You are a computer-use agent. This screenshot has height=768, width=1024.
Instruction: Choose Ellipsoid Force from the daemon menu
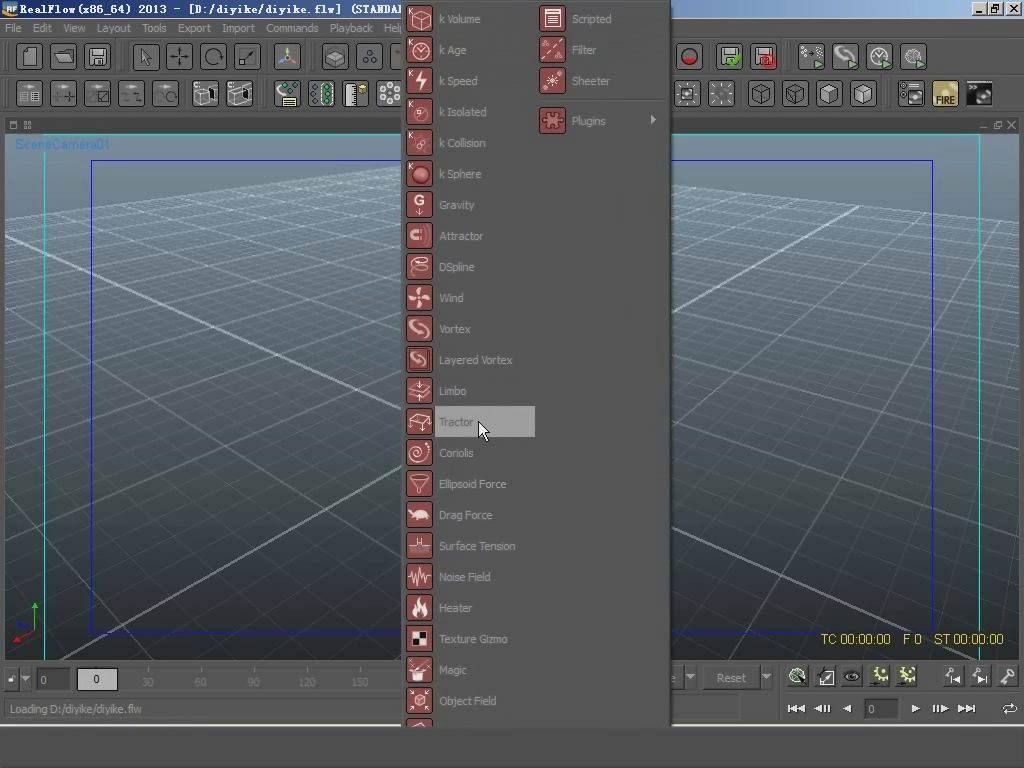coord(470,484)
